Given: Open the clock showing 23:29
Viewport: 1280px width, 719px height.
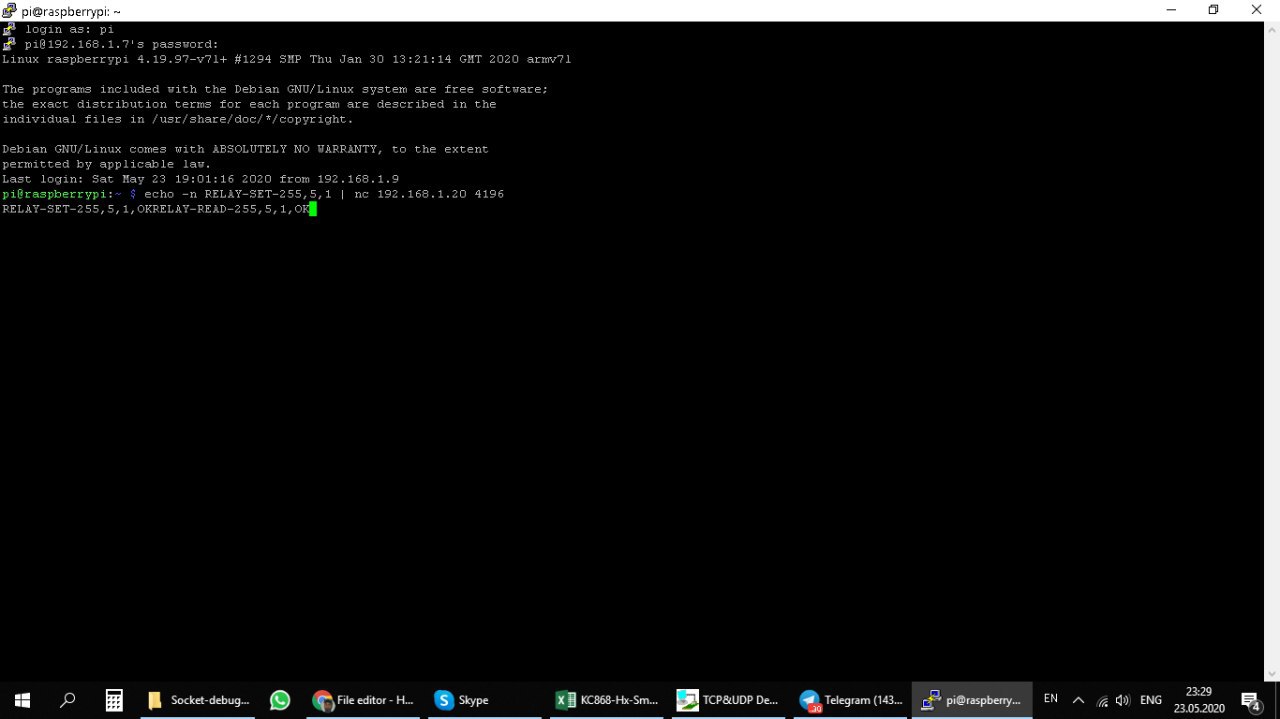Looking at the screenshot, I should pyautogui.click(x=1199, y=700).
